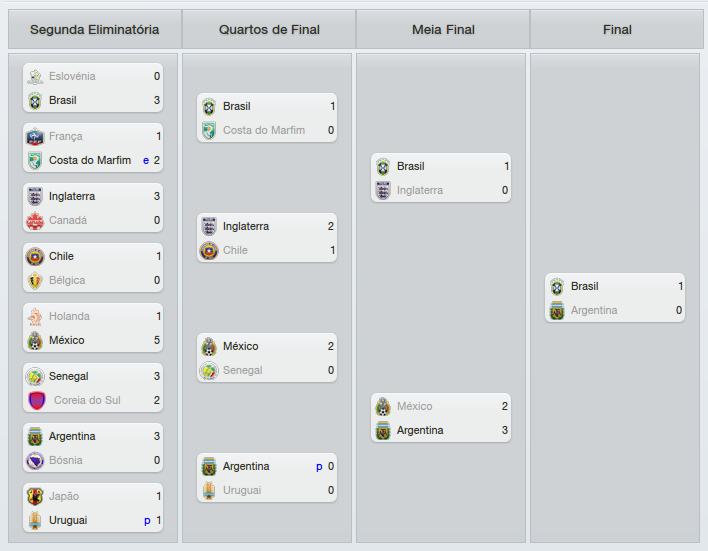
Task: Click the Brasil crest in the Final
Action: tap(557, 286)
